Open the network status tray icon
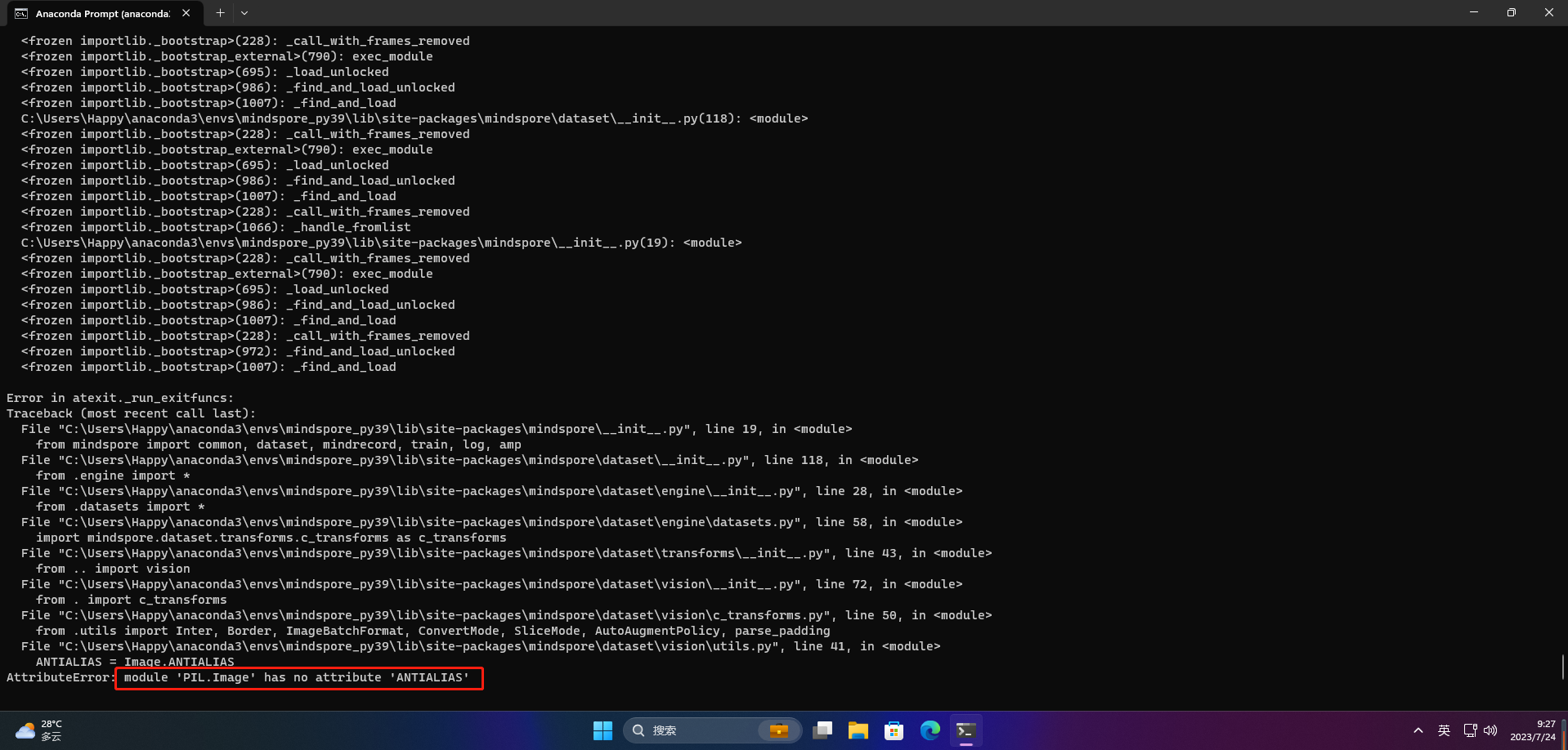The height and width of the screenshot is (750, 1568). pos(1470,730)
